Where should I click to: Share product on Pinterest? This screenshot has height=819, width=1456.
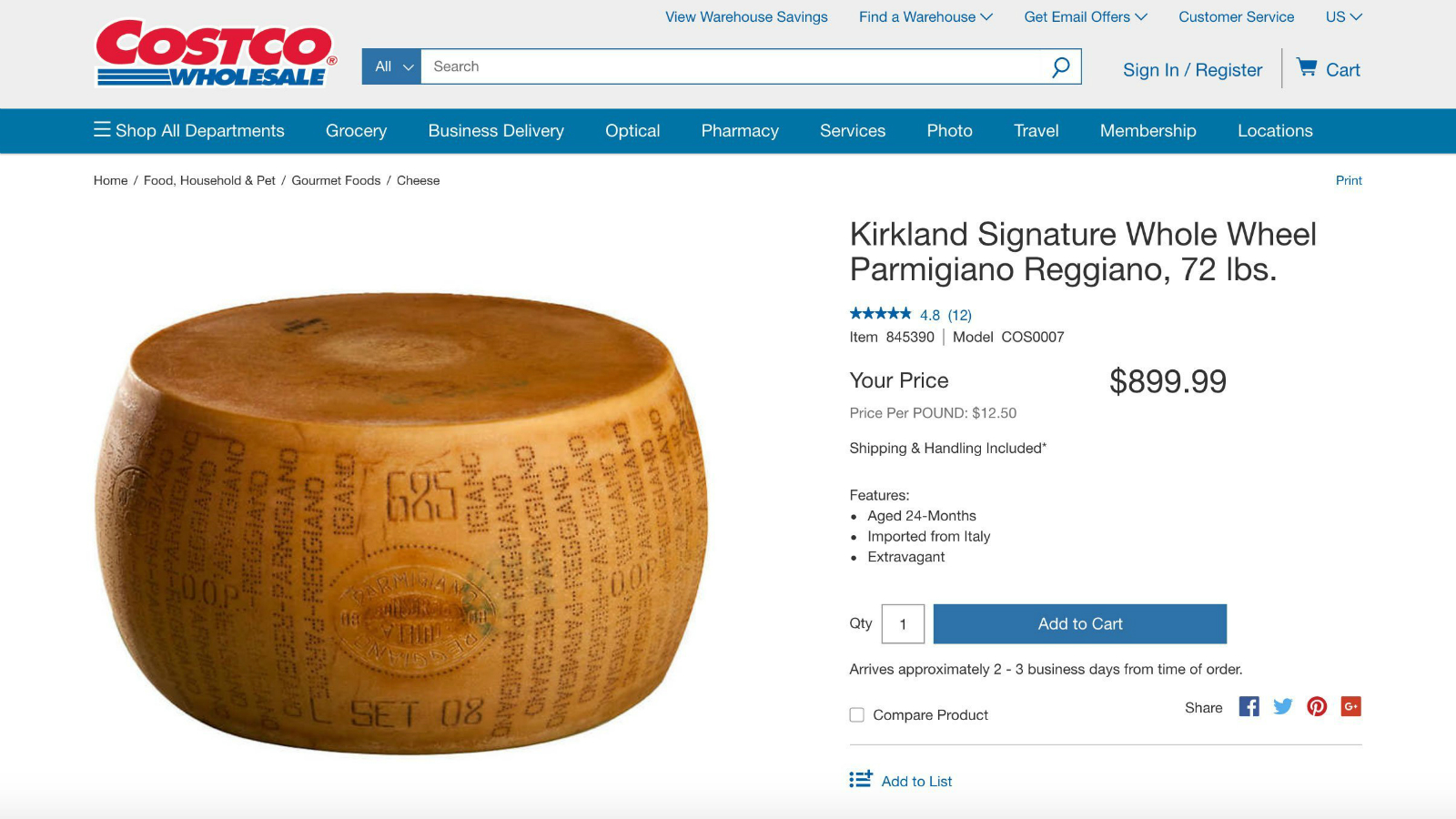[1317, 706]
